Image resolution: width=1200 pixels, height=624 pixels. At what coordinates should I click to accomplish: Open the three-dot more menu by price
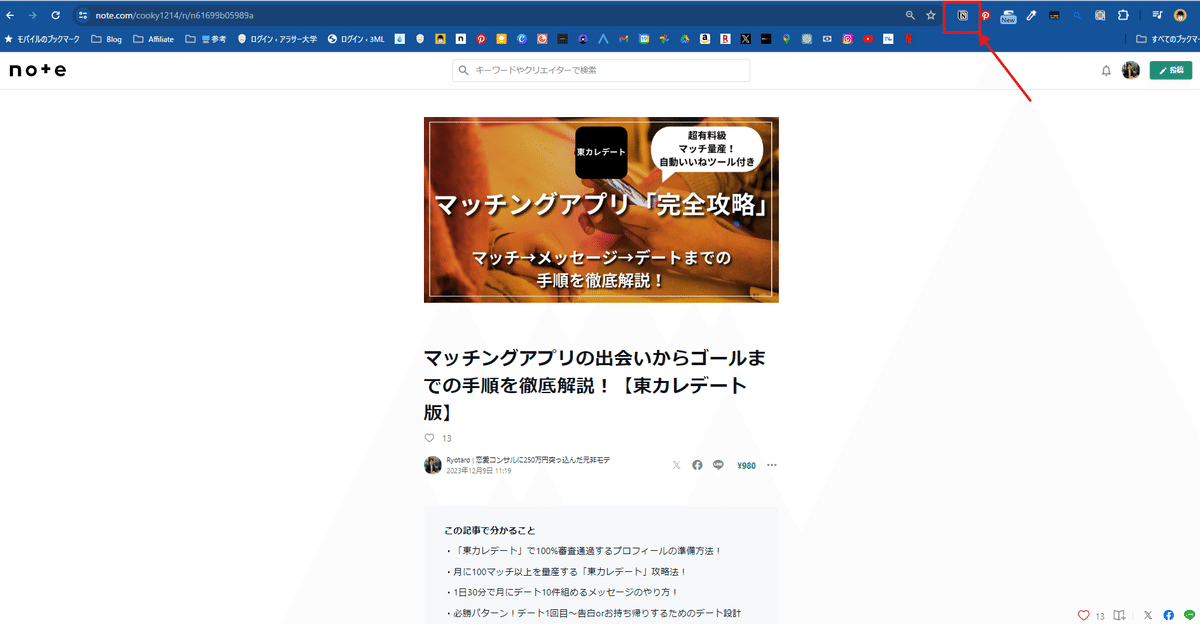coord(771,465)
